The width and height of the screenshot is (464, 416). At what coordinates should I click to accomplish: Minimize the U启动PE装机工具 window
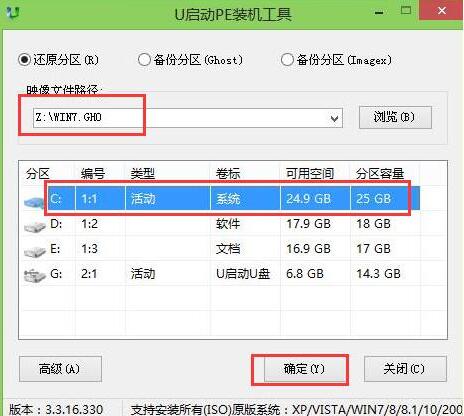click(379, 13)
